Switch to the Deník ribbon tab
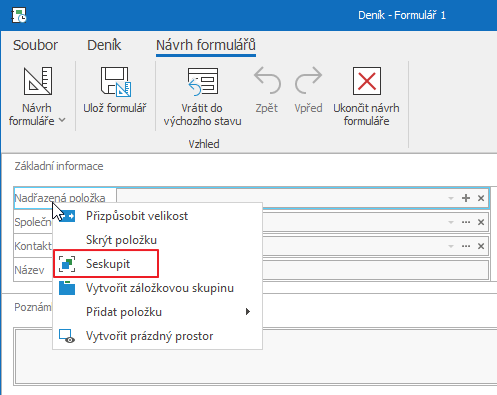The height and width of the screenshot is (395, 497). click(104, 45)
